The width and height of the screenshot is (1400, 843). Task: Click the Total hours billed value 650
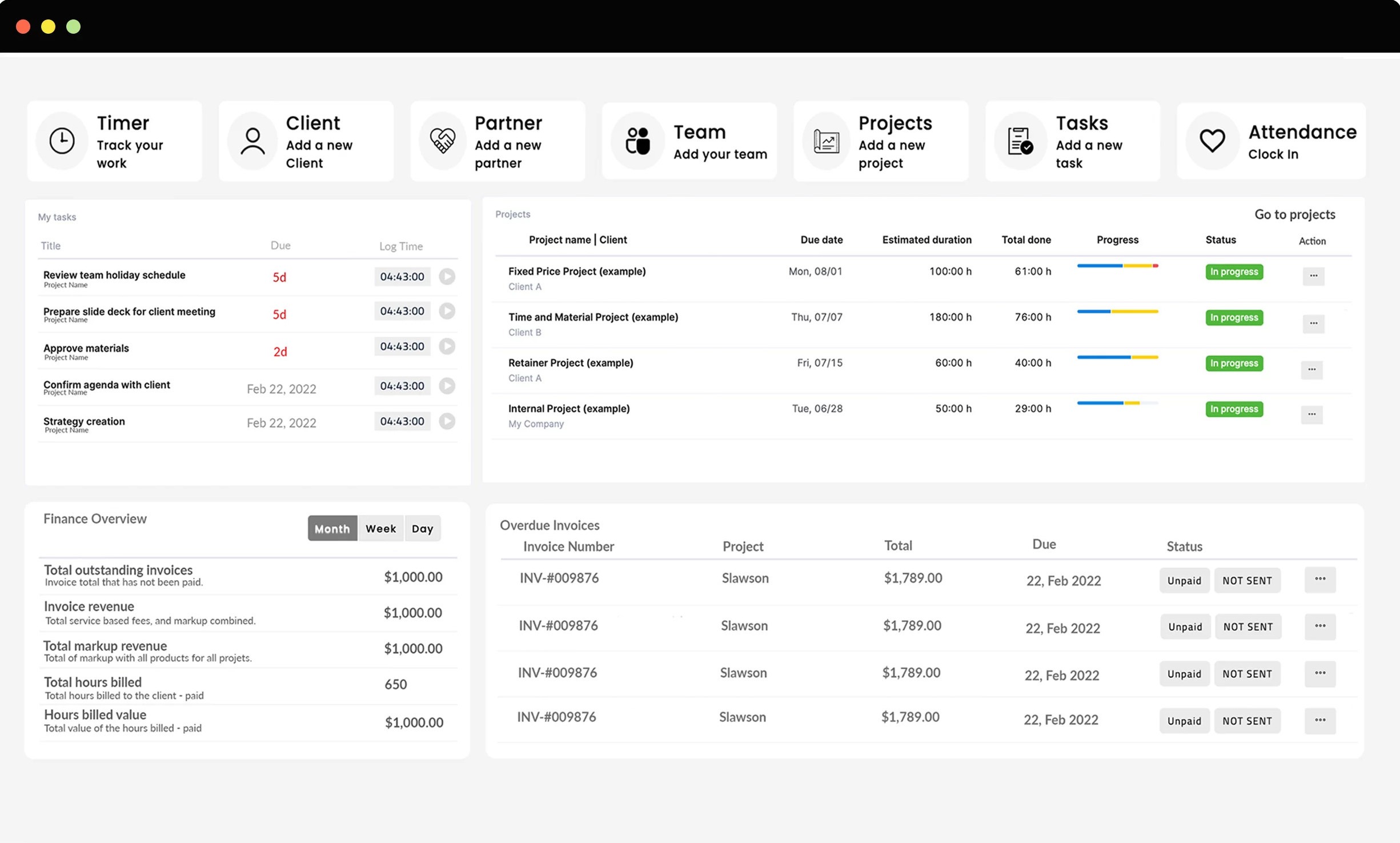click(395, 684)
